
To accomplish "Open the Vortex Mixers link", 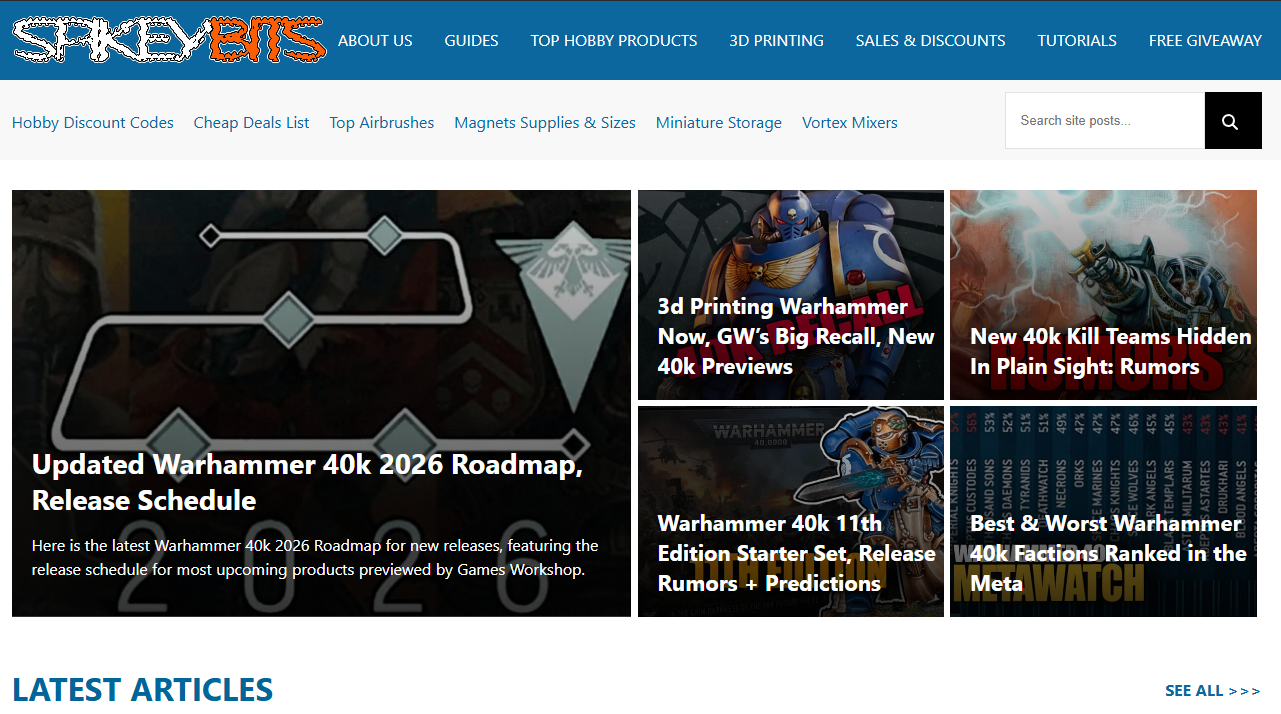I will click(x=849, y=123).
